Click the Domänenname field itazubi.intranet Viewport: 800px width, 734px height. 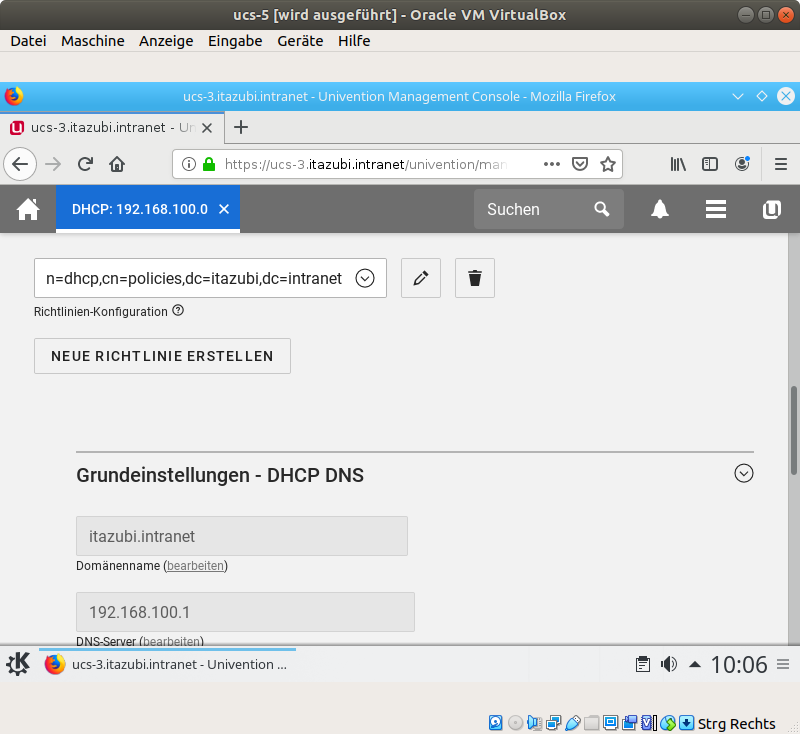pos(241,536)
